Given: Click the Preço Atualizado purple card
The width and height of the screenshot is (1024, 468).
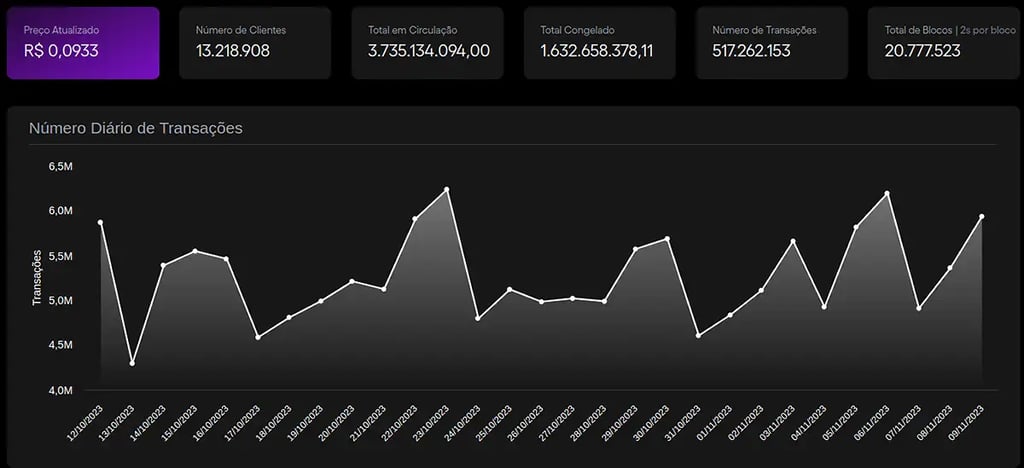Looking at the screenshot, I should 83,43.
